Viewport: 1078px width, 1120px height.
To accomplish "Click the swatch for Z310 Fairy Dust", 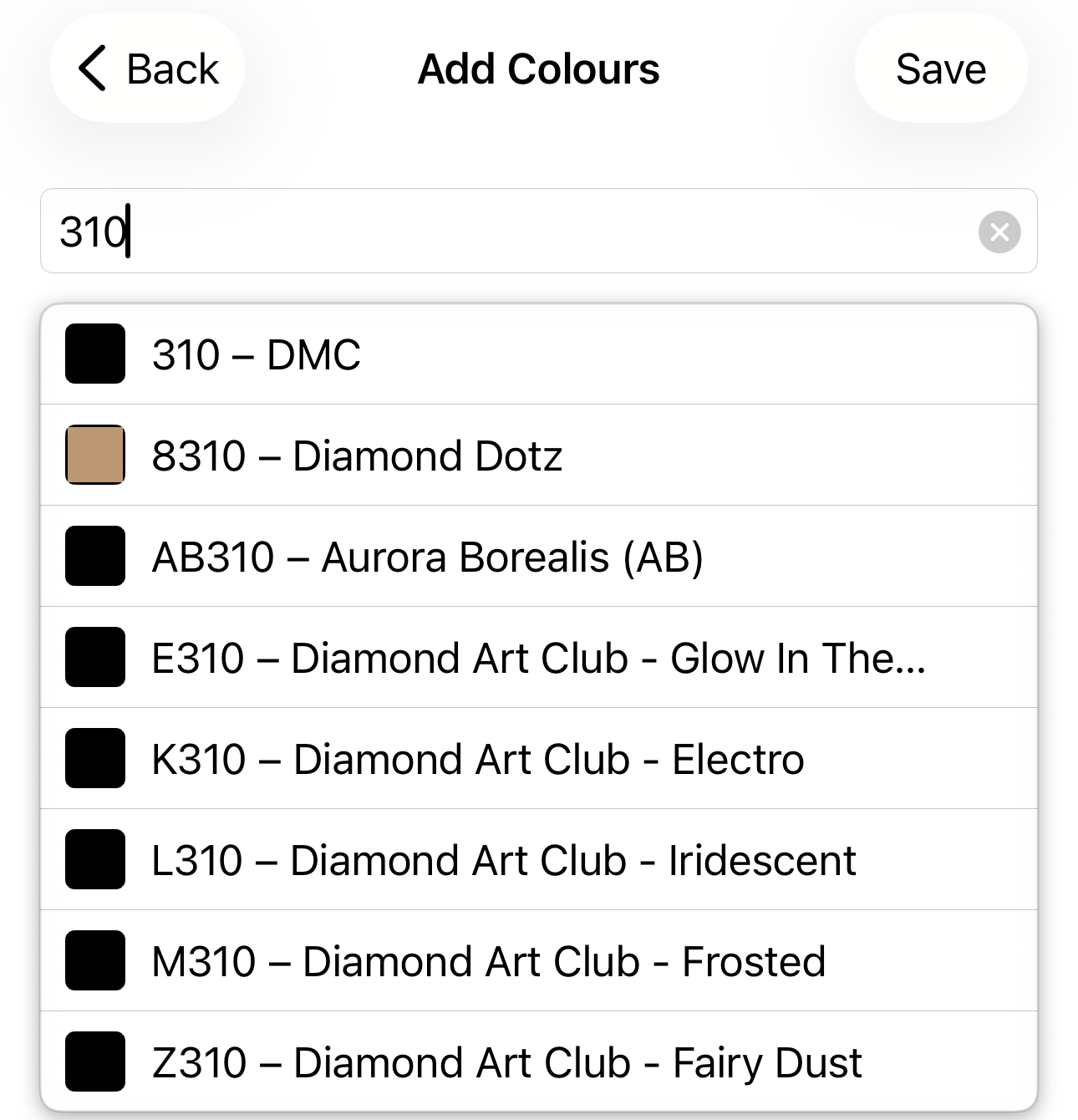I will [x=95, y=1061].
